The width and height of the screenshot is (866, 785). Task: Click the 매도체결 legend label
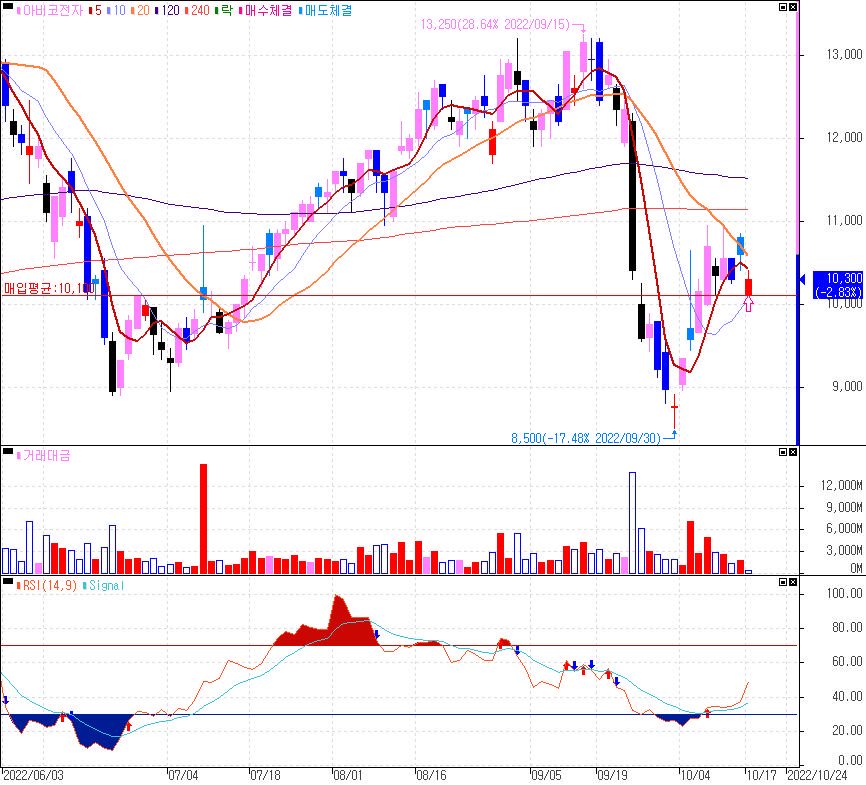coord(326,10)
